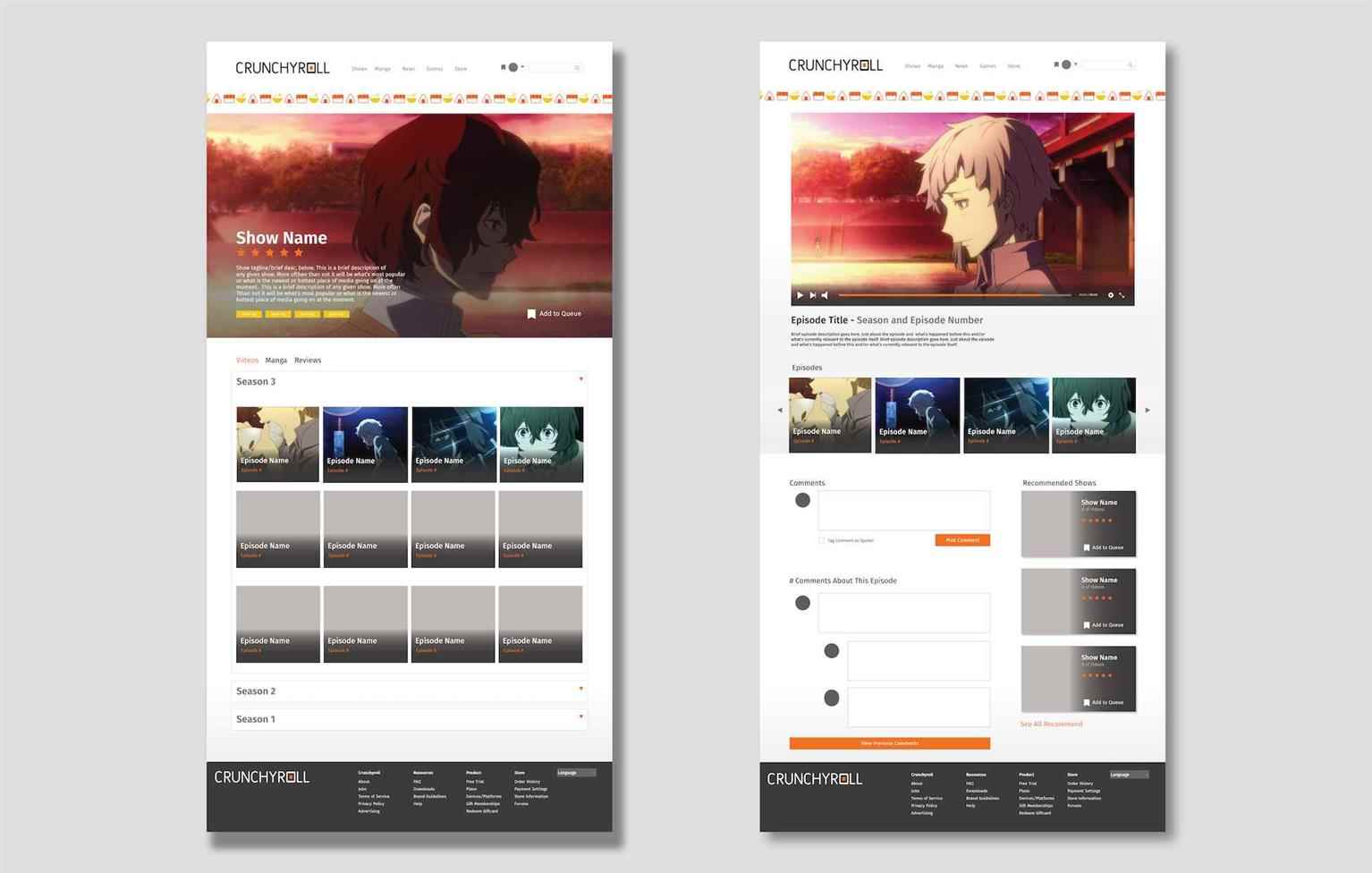Click in the new comment text box
This screenshot has width=1372, height=873.
coord(904,510)
